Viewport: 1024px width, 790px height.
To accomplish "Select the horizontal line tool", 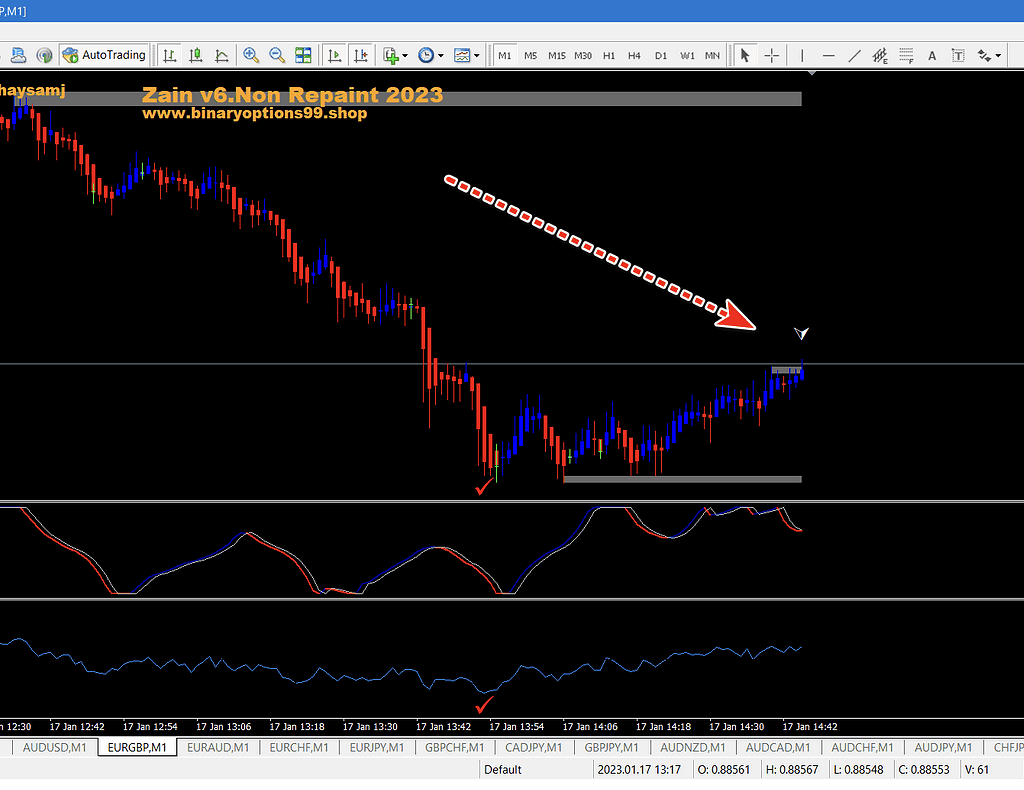I will [x=828, y=55].
